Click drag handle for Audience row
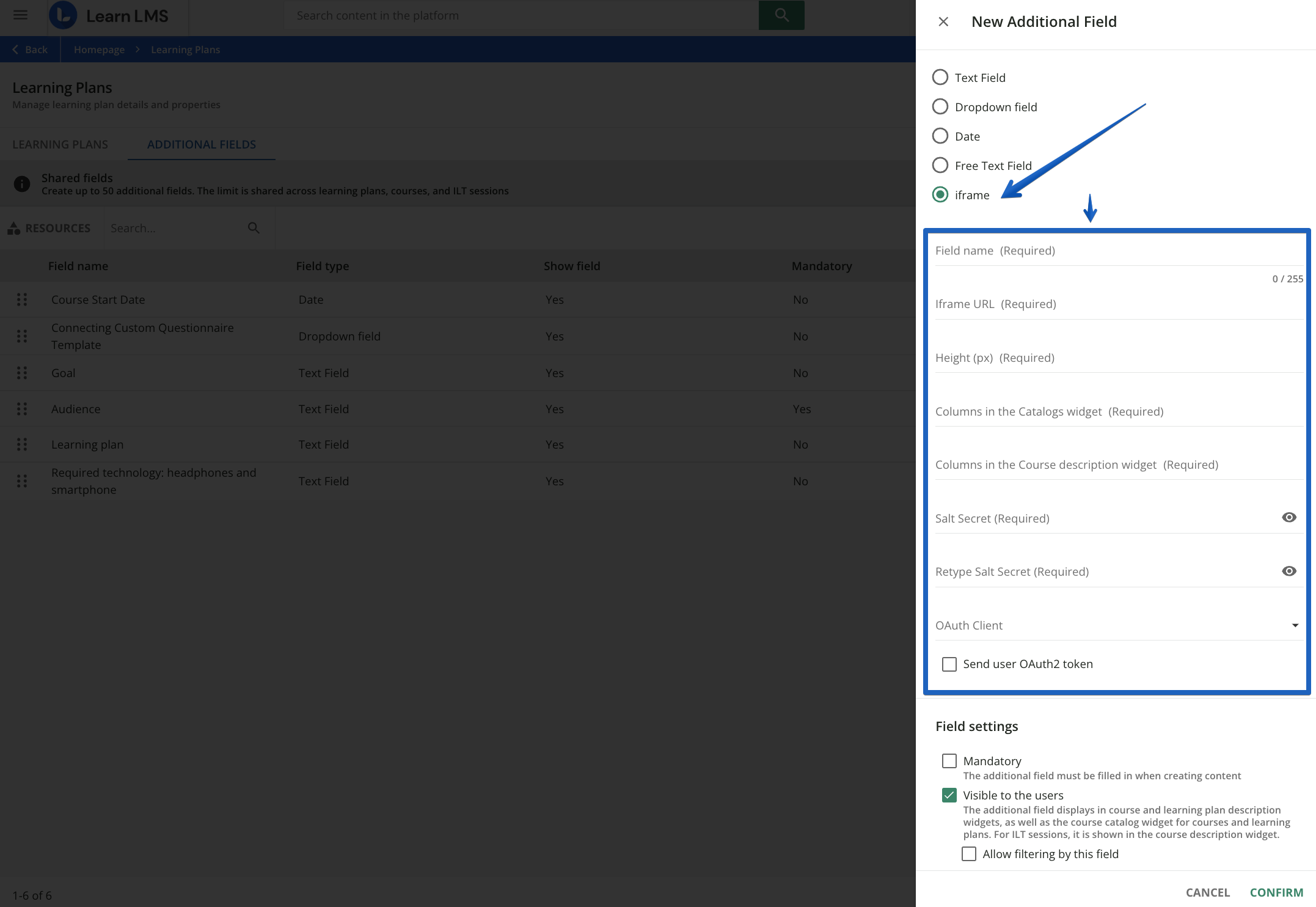 (22, 409)
